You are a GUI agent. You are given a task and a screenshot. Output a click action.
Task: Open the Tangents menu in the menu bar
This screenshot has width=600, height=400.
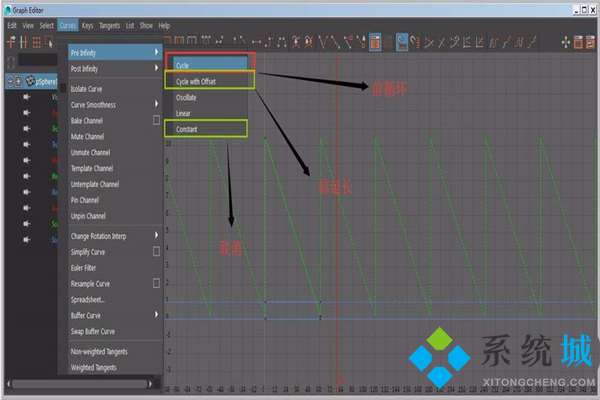[x=109, y=25]
